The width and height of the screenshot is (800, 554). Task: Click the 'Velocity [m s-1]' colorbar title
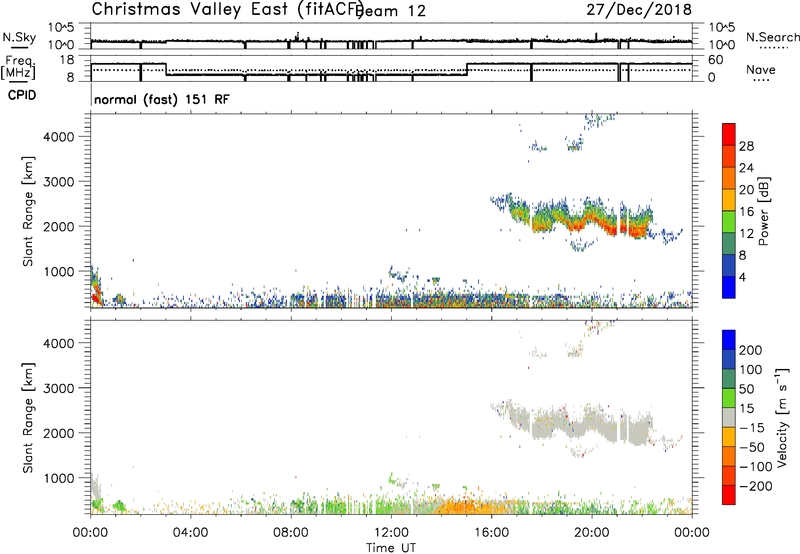(782, 417)
